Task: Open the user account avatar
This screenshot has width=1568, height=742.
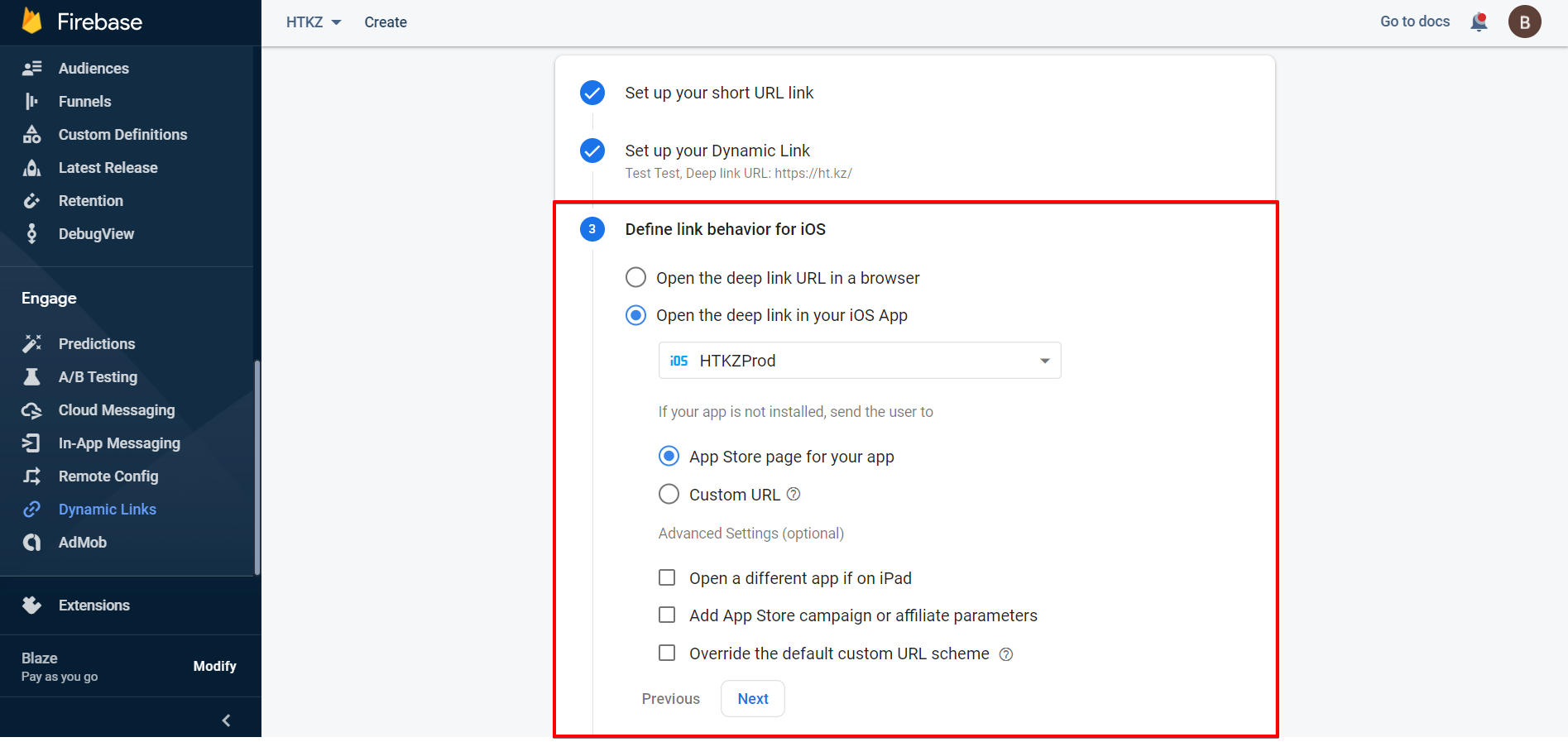Action: pyautogui.click(x=1524, y=22)
